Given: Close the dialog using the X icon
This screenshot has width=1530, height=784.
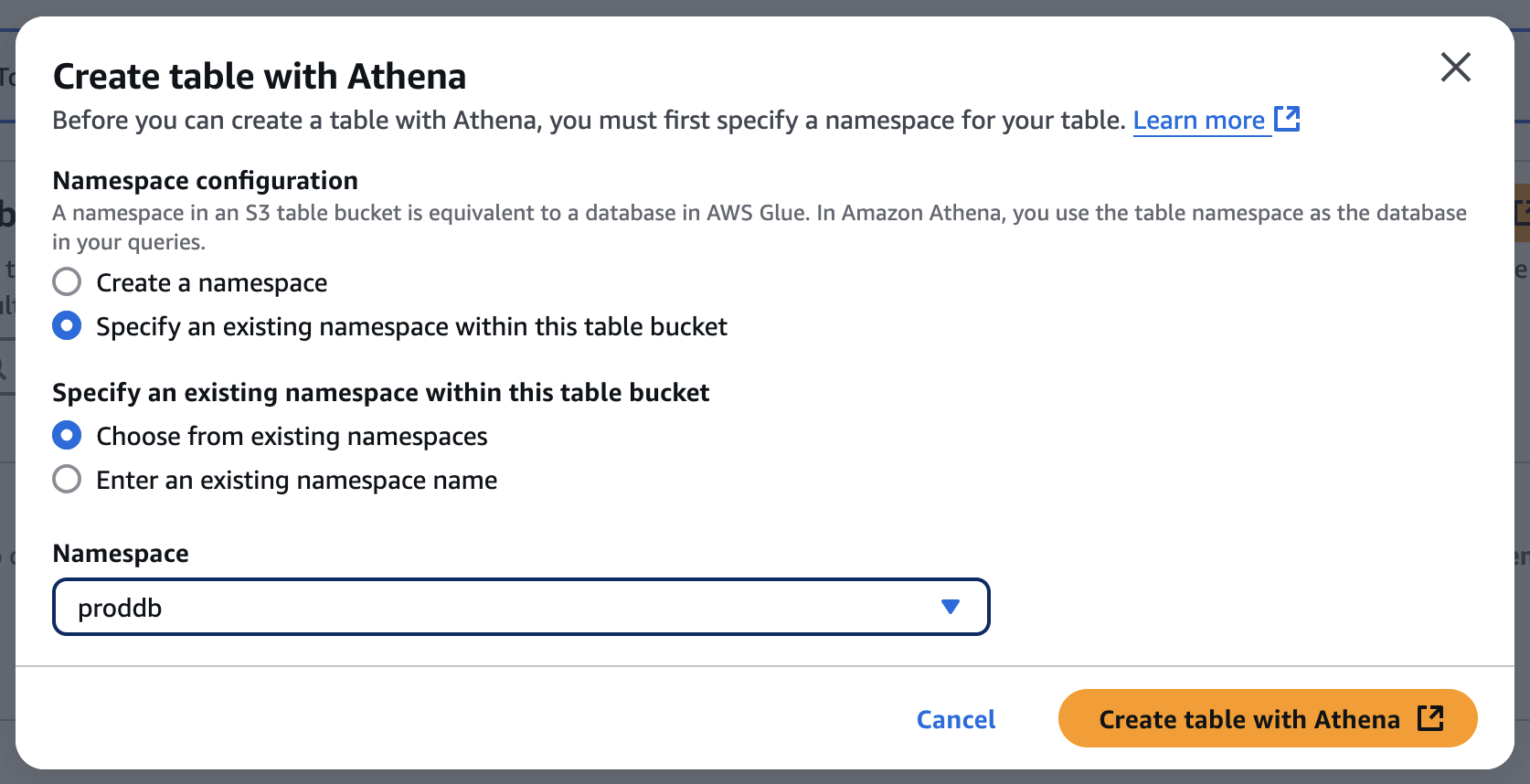Looking at the screenshot, I should [1455, 67].
